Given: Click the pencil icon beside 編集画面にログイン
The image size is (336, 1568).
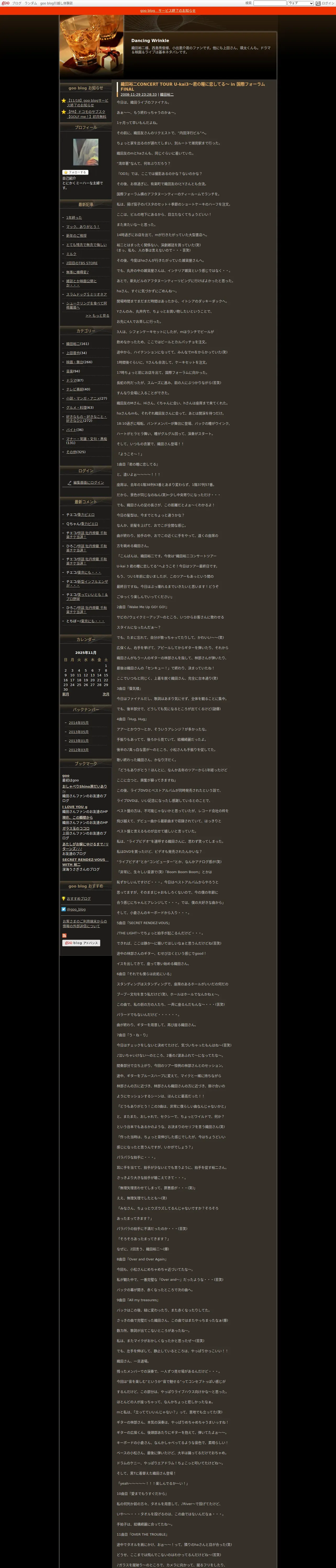Looking at the screenshot, I should (70, 483).
